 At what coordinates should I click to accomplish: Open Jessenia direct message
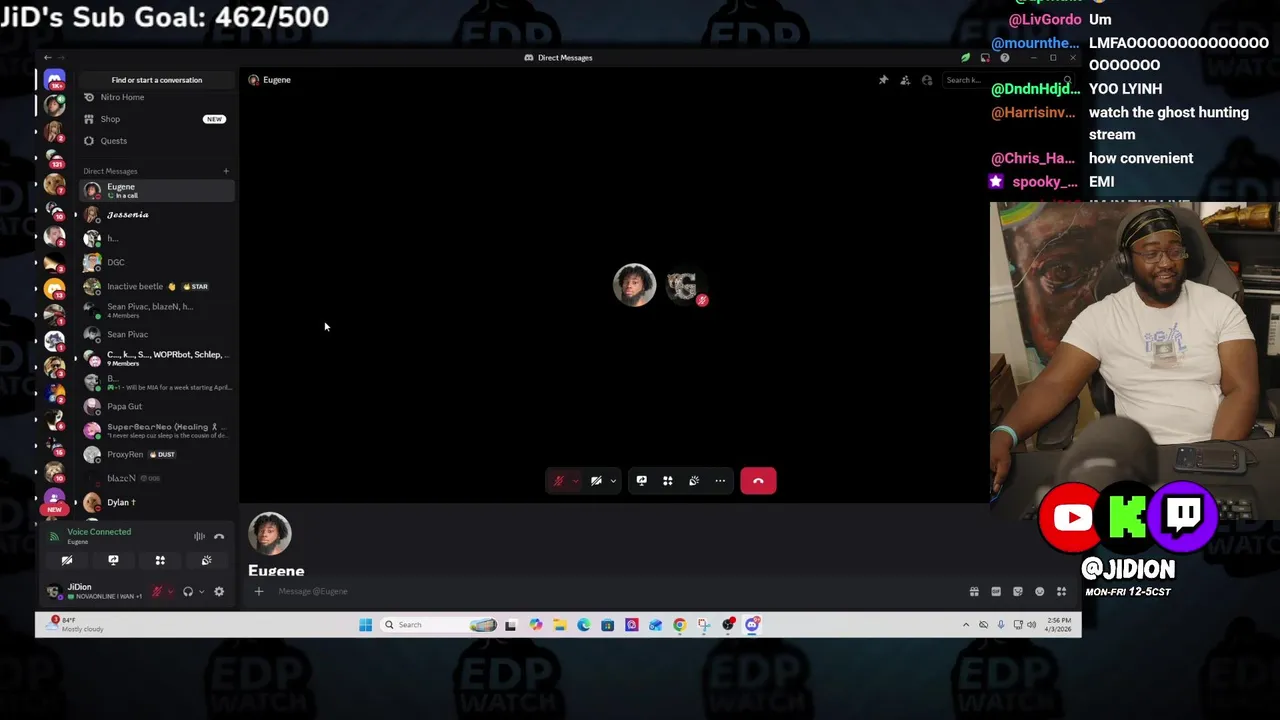(158, 215)
